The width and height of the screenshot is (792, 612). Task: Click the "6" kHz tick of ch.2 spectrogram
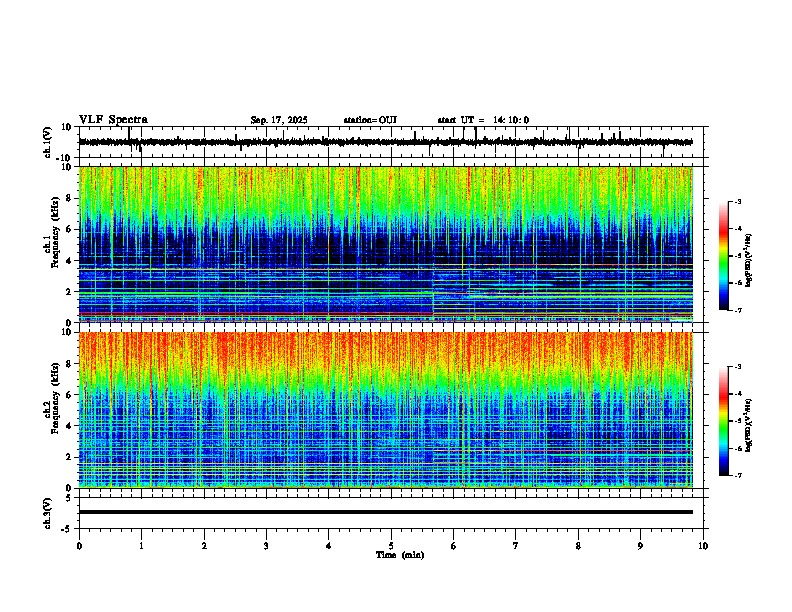(x=70, y=395)
